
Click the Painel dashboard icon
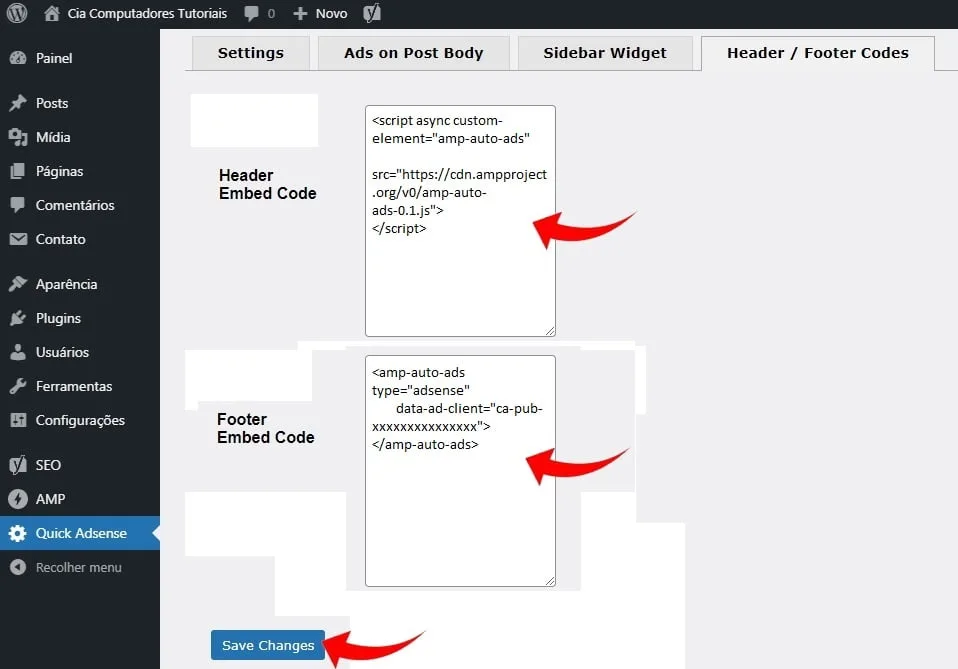[x=18, y=58]
